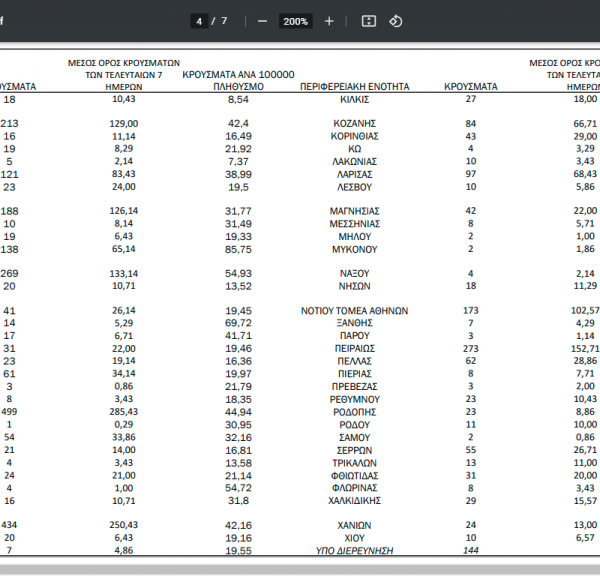The height and width of the screenshot is (576, 600).
Task: Click the 126,14 seven-day average value
Action: coord(124,211)
